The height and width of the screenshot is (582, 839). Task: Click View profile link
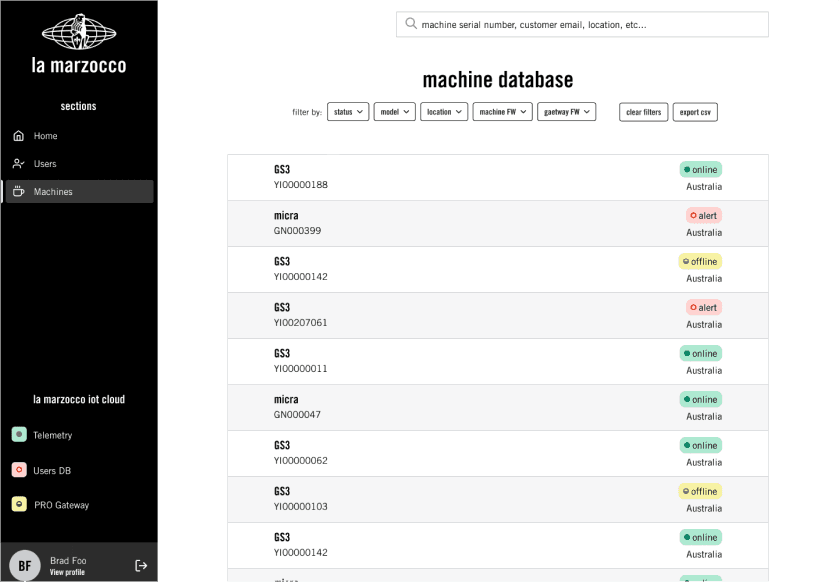tap(67, 572)
